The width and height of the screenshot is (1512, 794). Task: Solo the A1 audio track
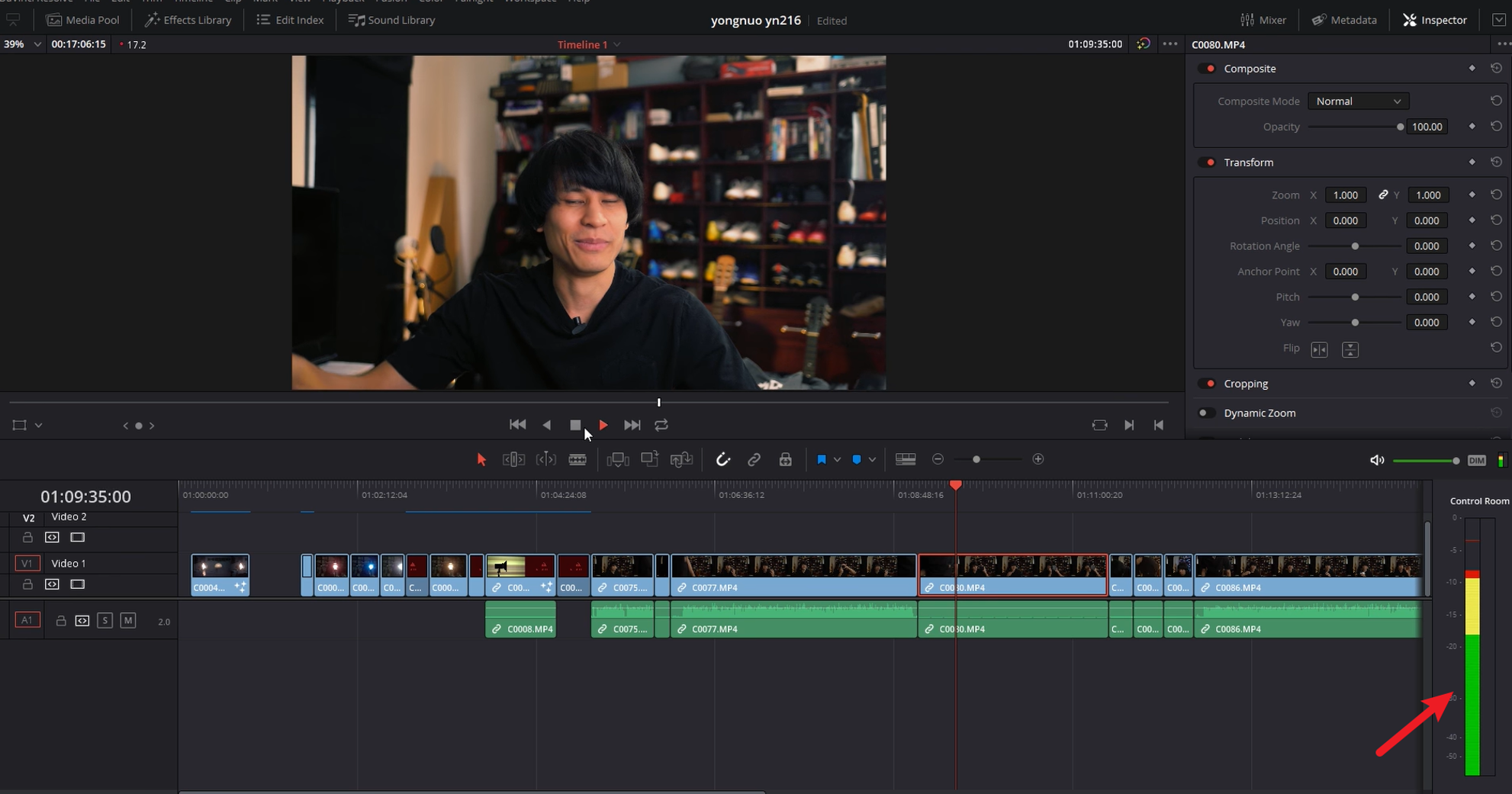click(x=105, y=620)
